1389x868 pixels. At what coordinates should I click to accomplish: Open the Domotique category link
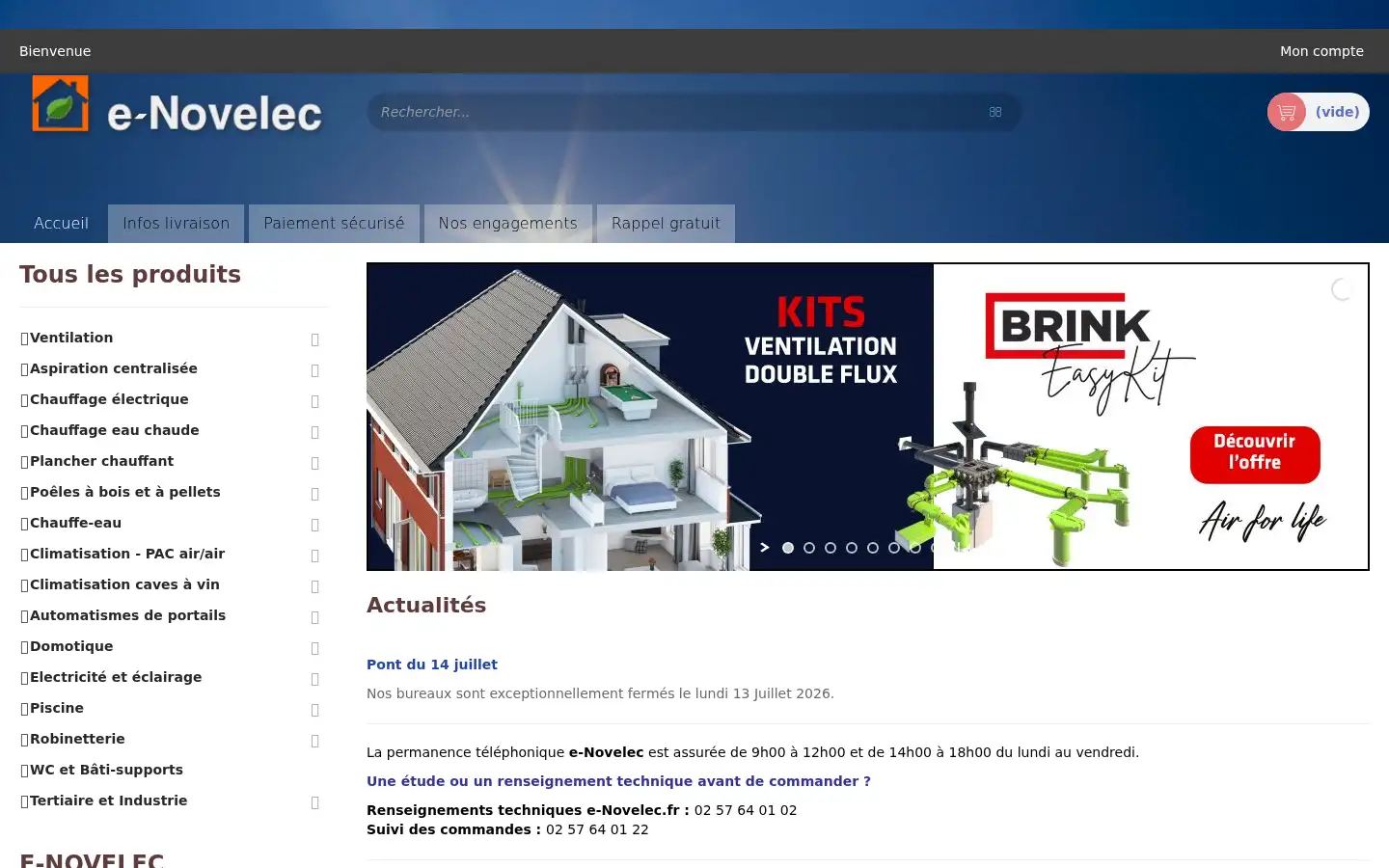[71, 646]
